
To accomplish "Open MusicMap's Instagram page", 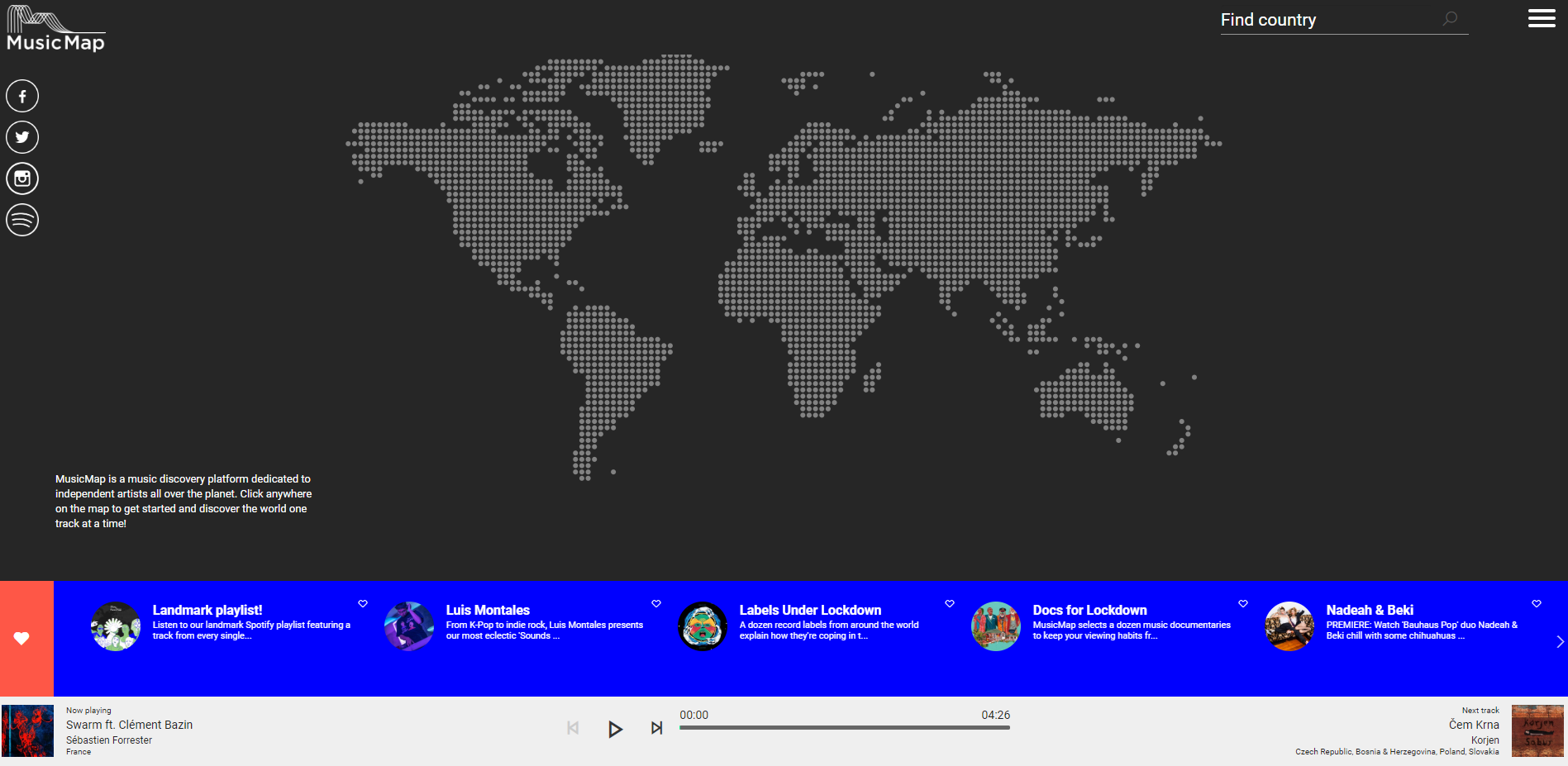I will 22,178.
